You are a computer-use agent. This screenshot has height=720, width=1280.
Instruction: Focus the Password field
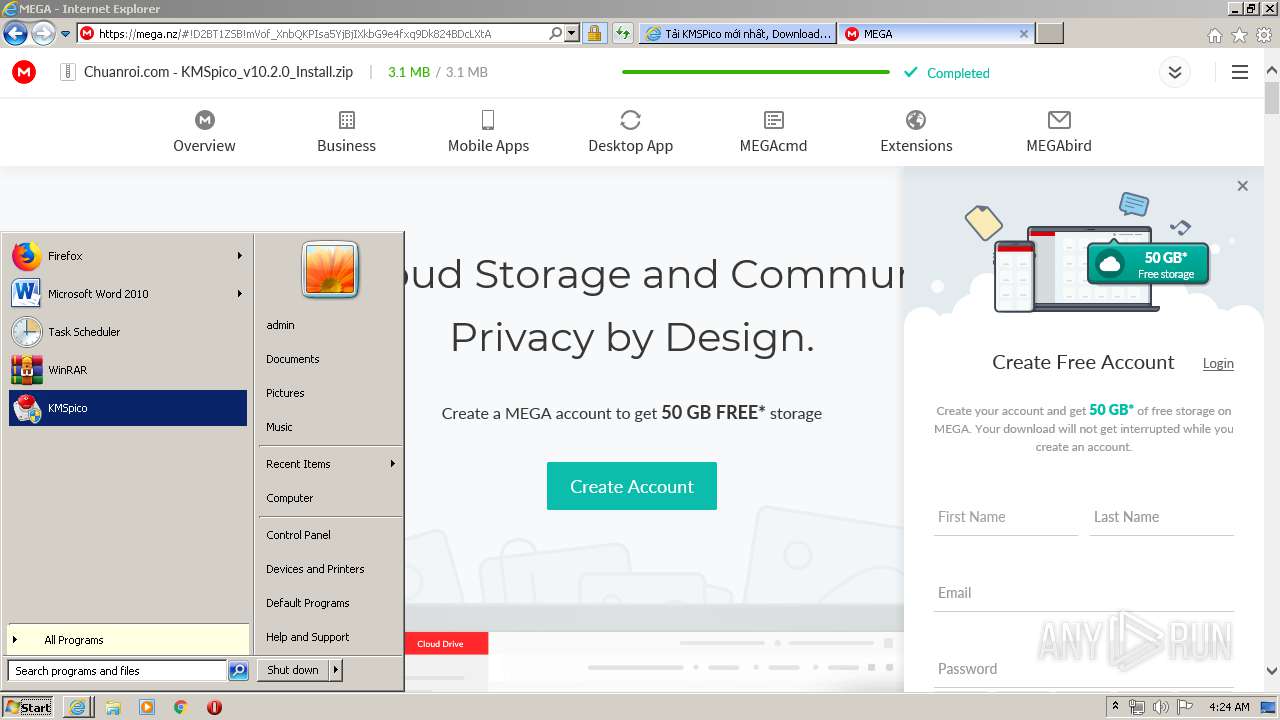pyautogui.click(x=1084, y=669)
